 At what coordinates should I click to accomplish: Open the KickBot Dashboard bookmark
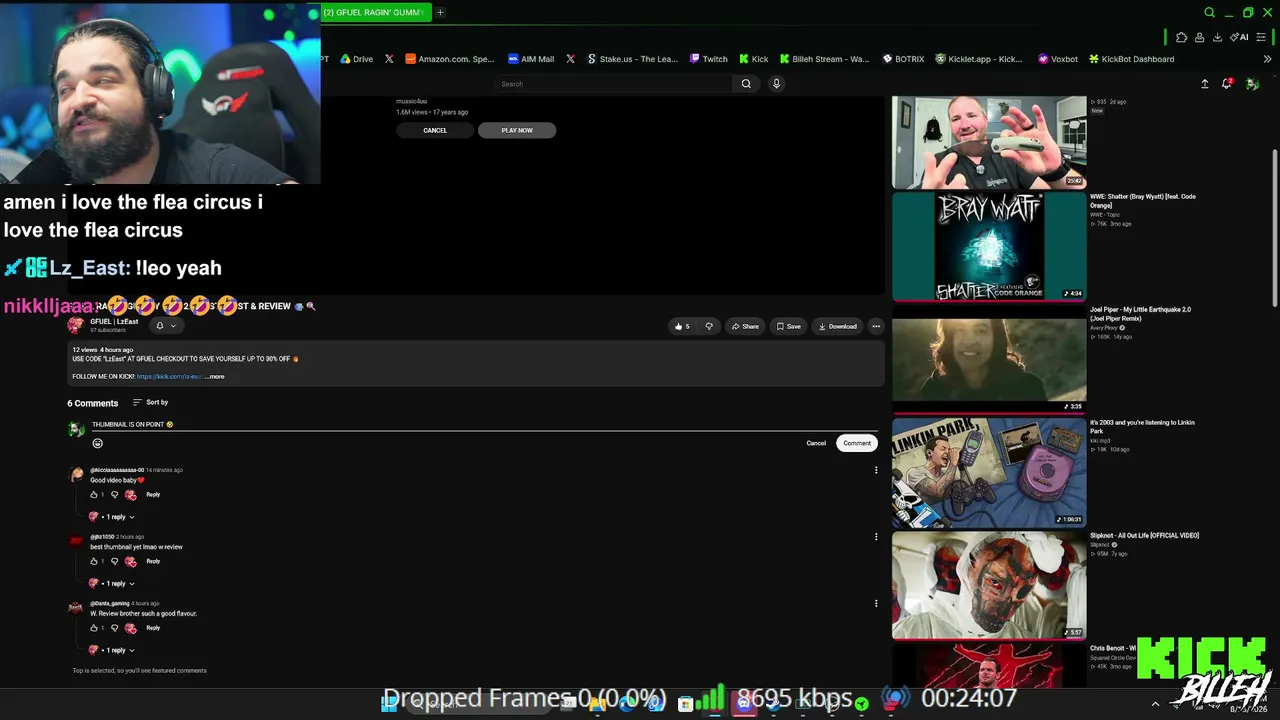1131,59
